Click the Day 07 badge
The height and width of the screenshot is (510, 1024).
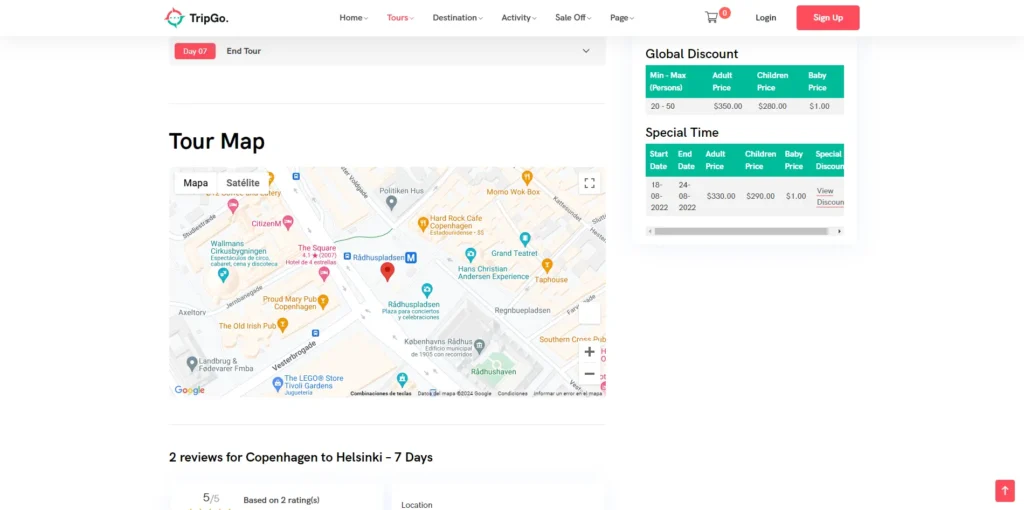pos(195,51)
